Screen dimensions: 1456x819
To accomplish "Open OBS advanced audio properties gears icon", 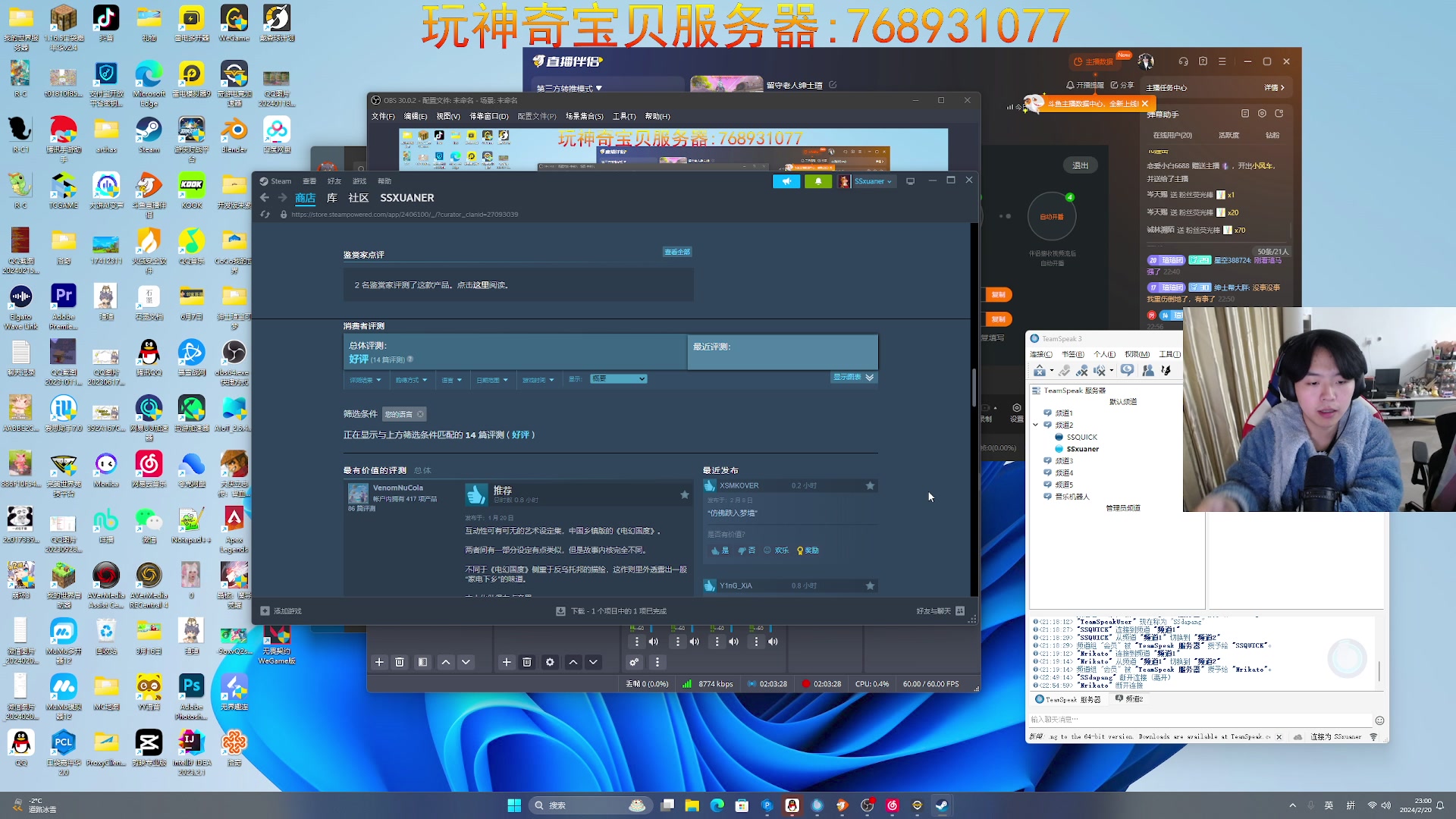I will click(634, 662).
